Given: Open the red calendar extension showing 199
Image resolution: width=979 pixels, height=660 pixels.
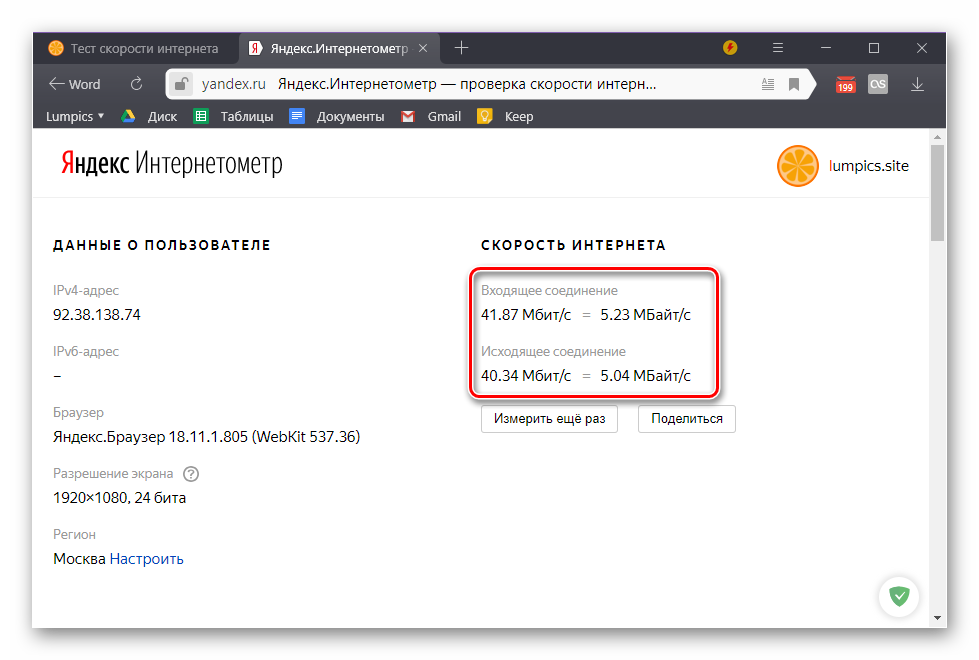Looking at the screenshot, I should click(x=846, y=85).
